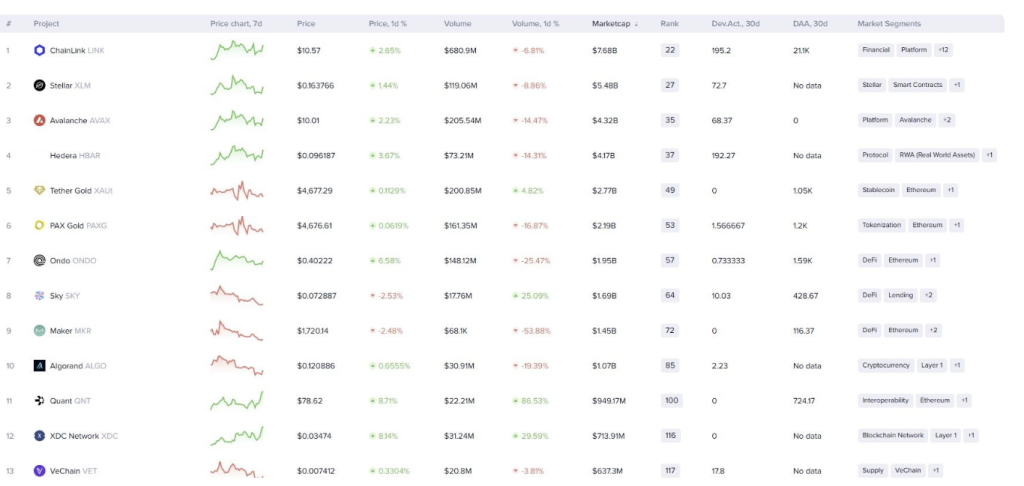The width and height of the screenshot is (1024, 486).
Task: Sort by Volume column header
Action: 458,24
